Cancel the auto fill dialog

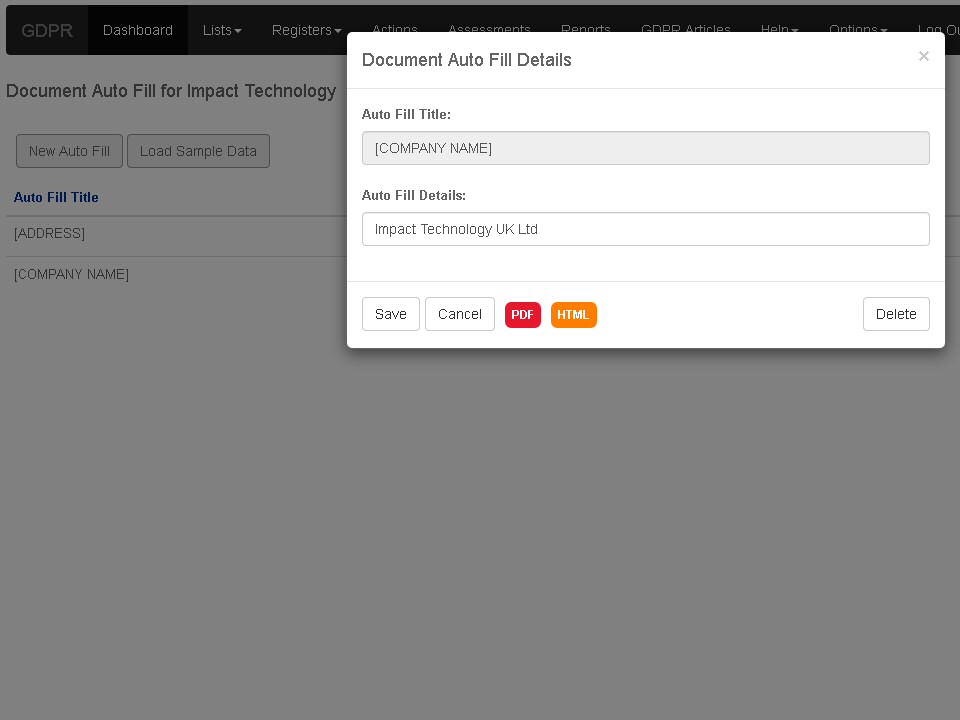coord(459,314)
